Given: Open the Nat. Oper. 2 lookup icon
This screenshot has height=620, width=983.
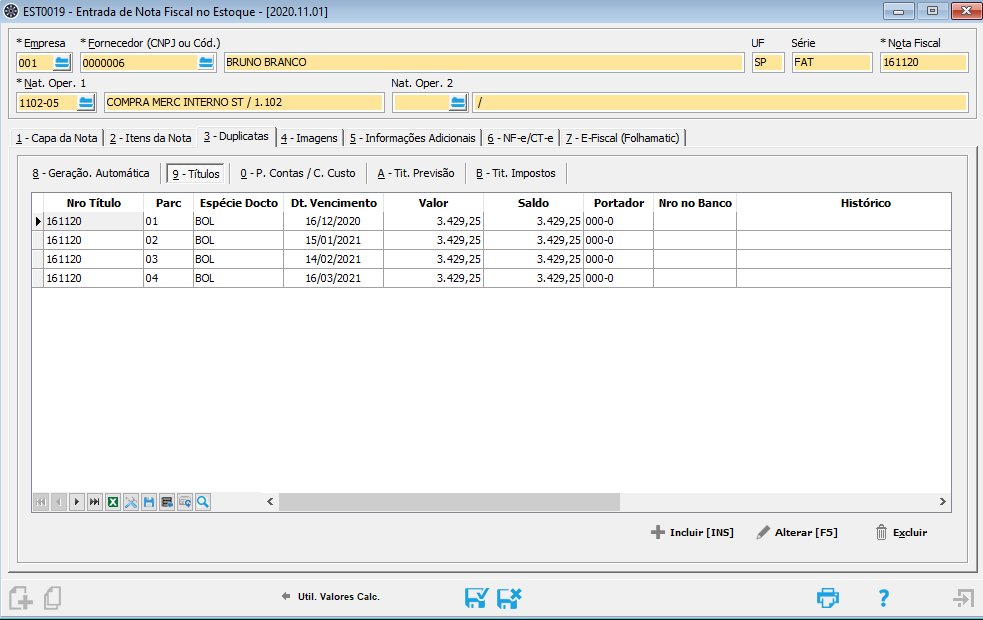Looking at the screenshot, I should pos(458,102).
